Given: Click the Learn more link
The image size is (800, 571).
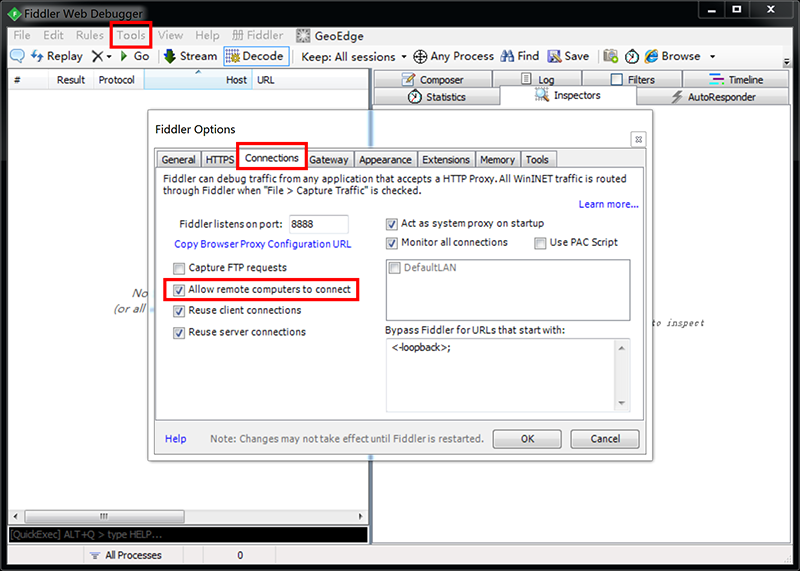Looking at the screenshot, I should [x=608, y=204].
